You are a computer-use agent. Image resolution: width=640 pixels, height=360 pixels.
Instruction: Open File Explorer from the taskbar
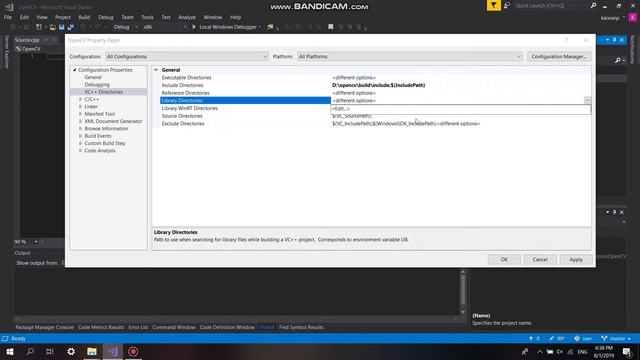click(92, 351)
